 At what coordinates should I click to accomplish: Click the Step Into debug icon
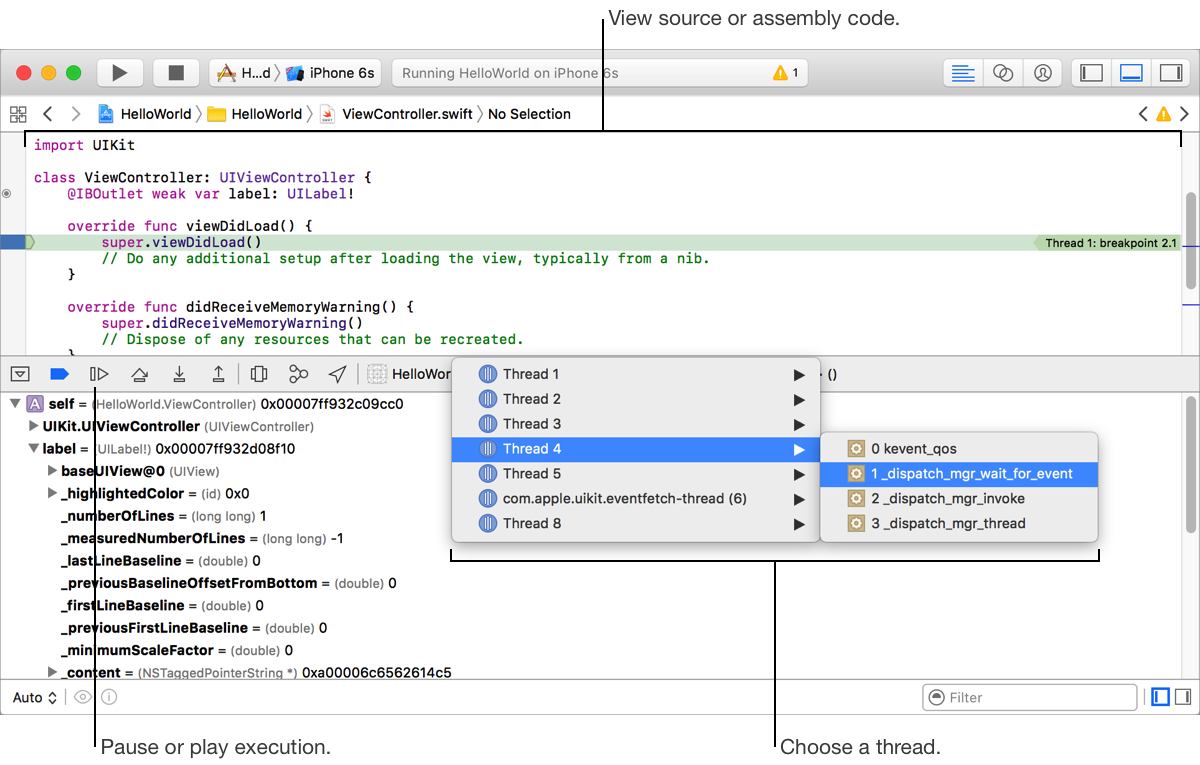click(x=179, y=374)
